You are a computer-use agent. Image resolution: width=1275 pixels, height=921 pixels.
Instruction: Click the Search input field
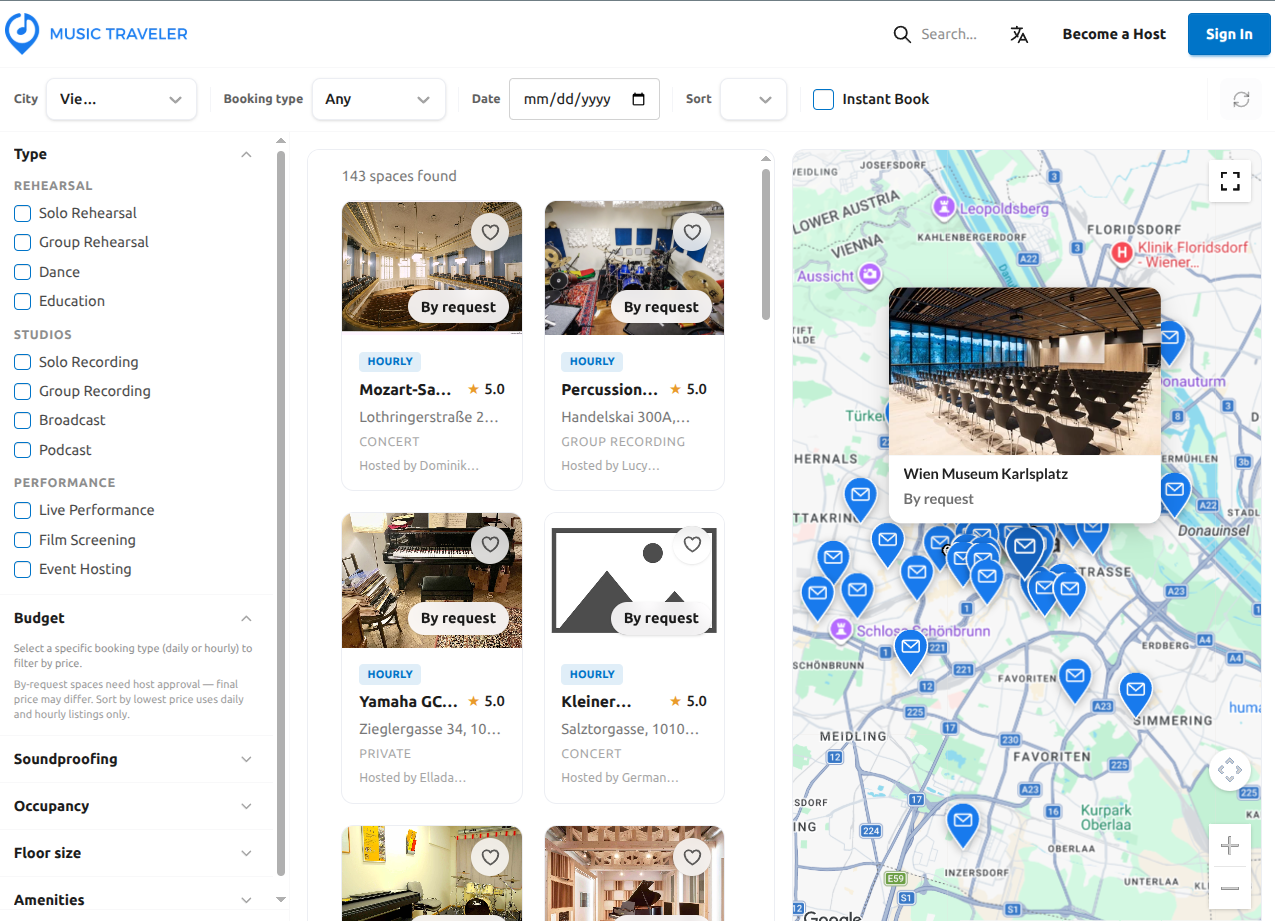click(x=949, y=34)
